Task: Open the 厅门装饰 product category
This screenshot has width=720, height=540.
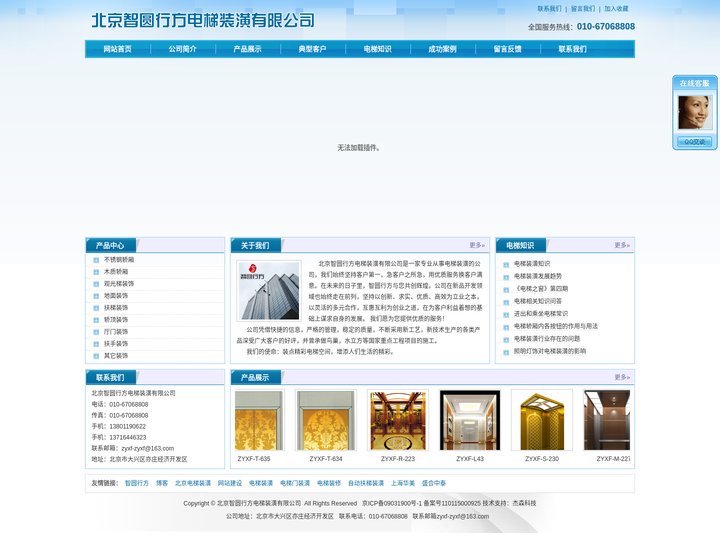Action: (116, 332)
